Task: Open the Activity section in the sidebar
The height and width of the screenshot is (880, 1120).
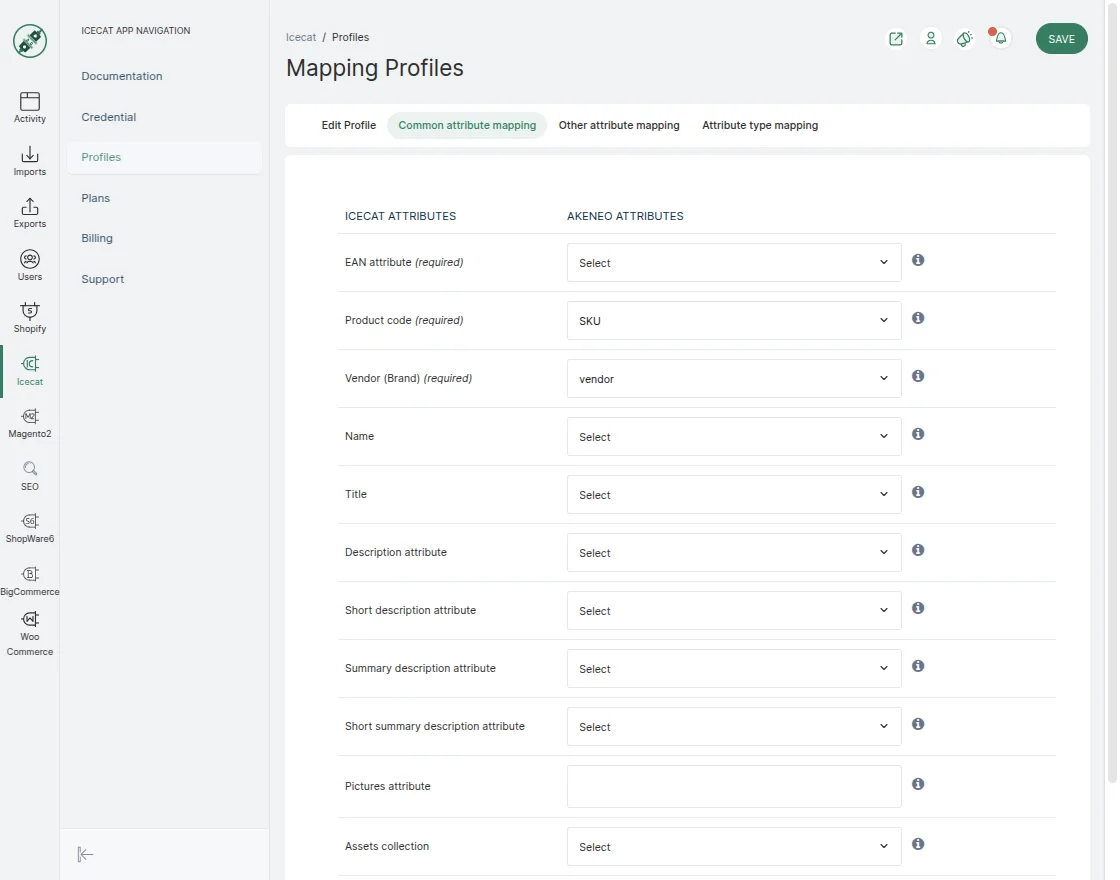Action: (x=29, y=107)
